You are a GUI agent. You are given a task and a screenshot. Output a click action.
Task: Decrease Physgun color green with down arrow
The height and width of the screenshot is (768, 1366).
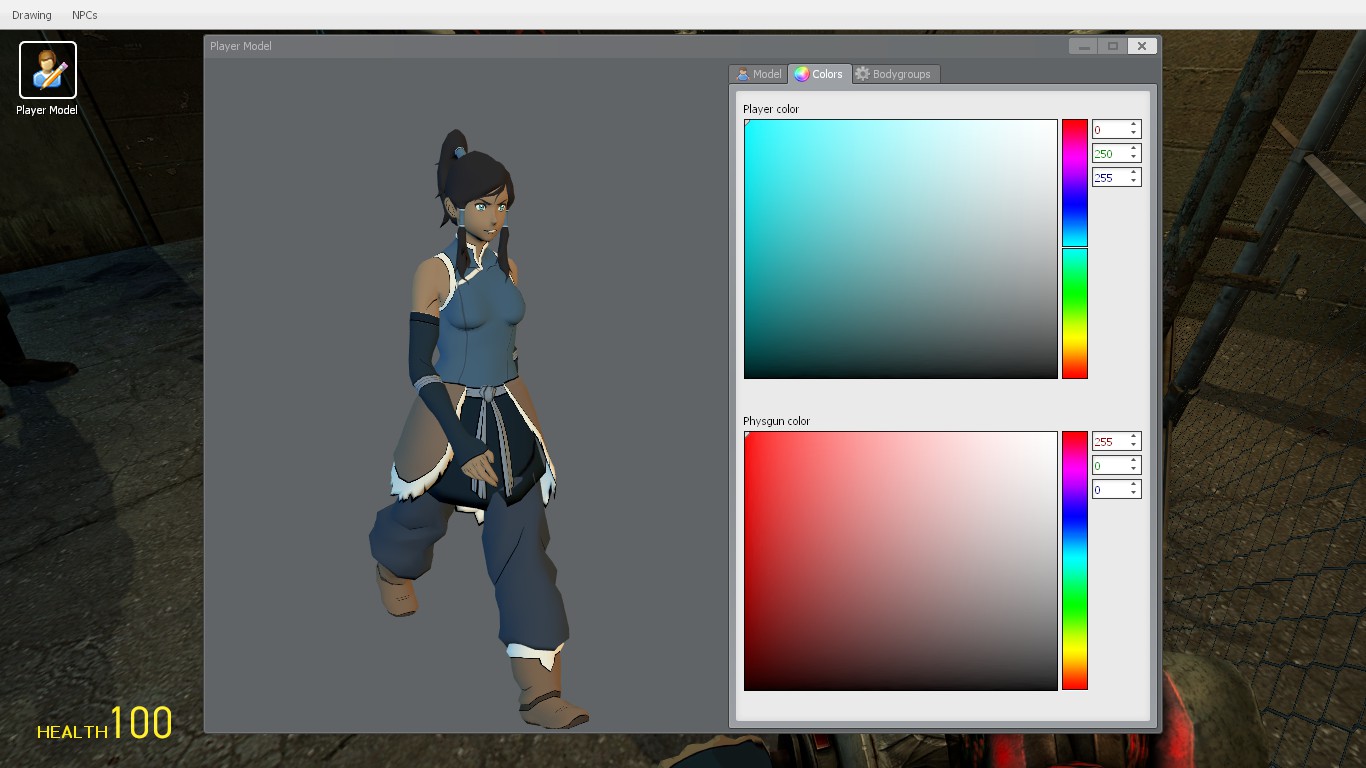[x=1134, y=469]
